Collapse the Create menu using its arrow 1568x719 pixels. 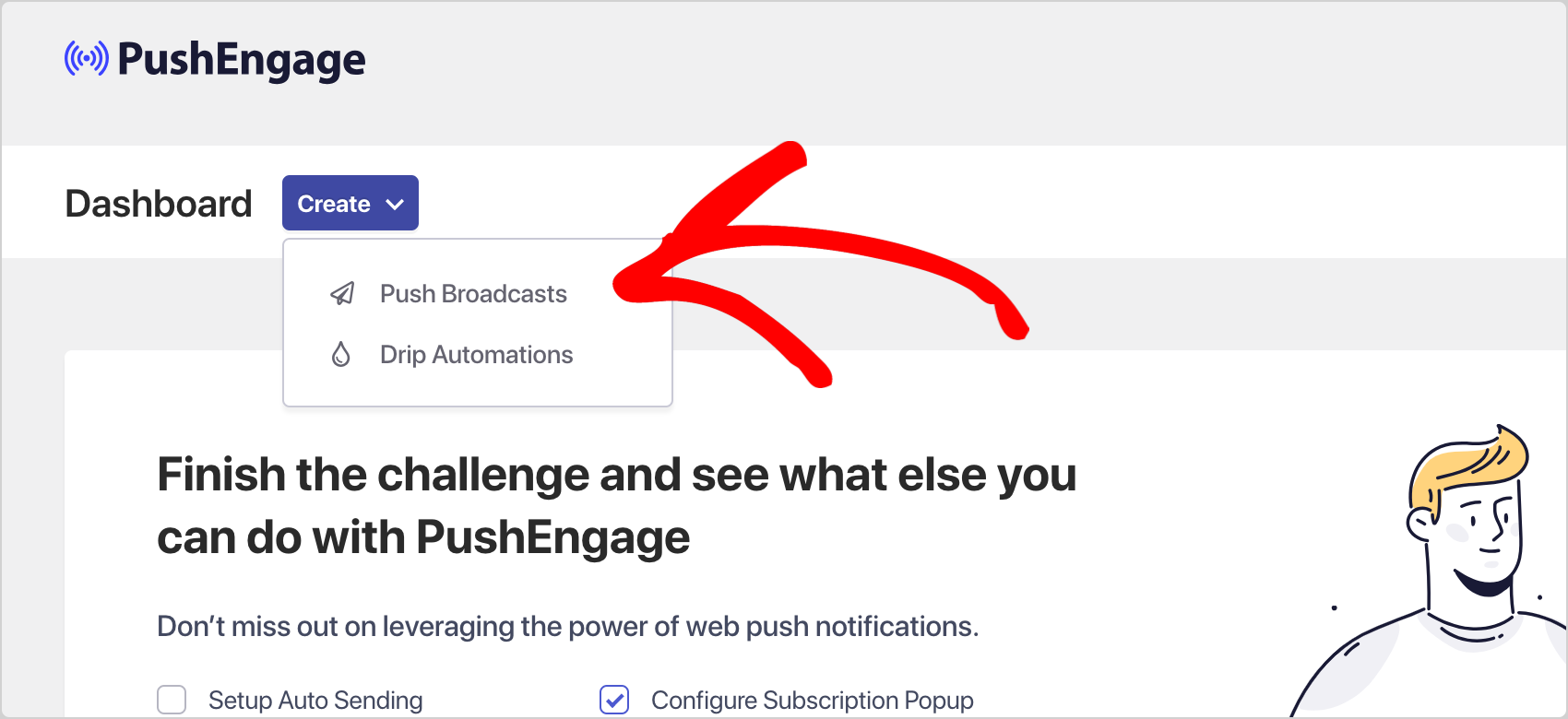coord(395,203)
